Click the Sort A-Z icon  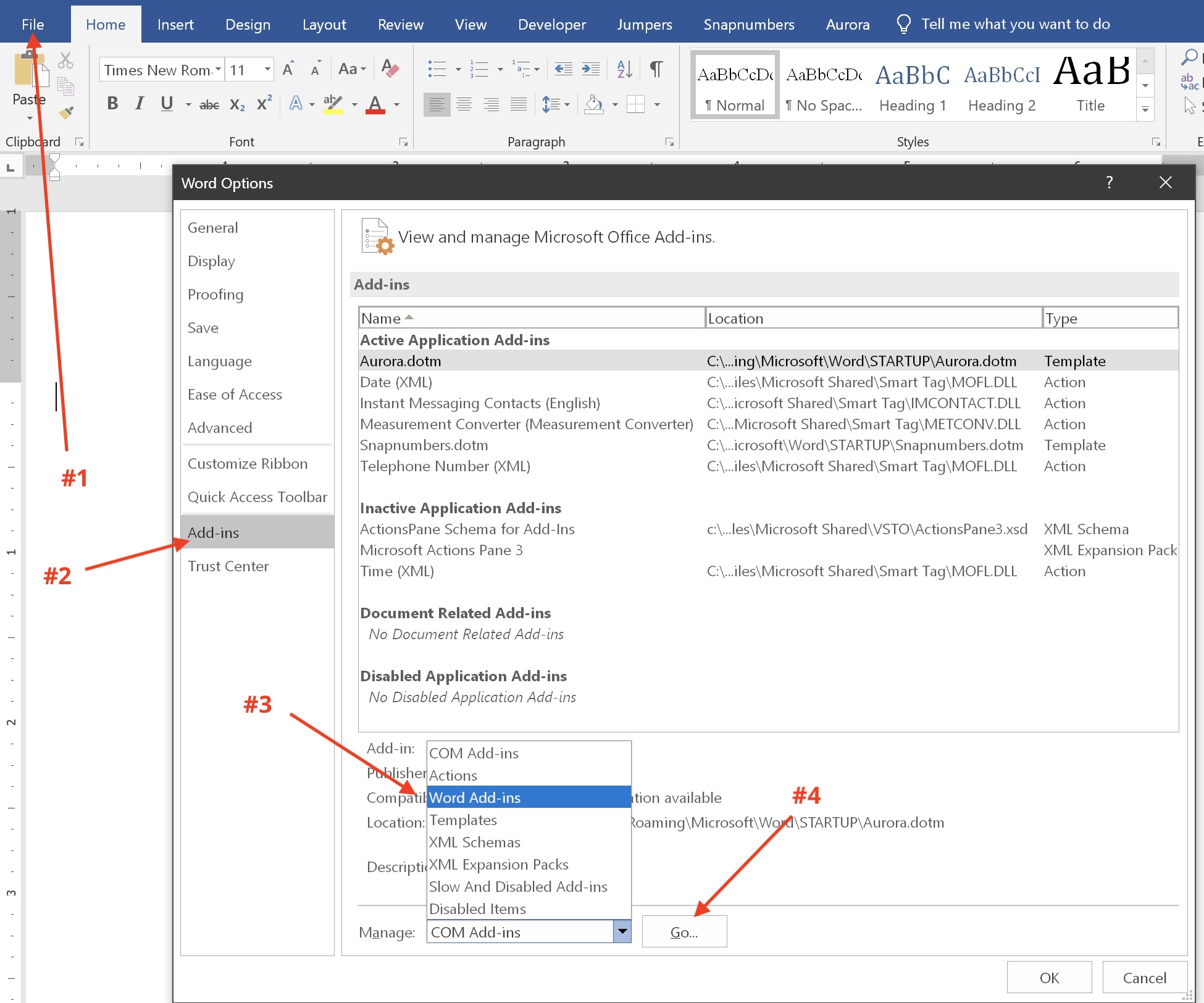[625, 69]
